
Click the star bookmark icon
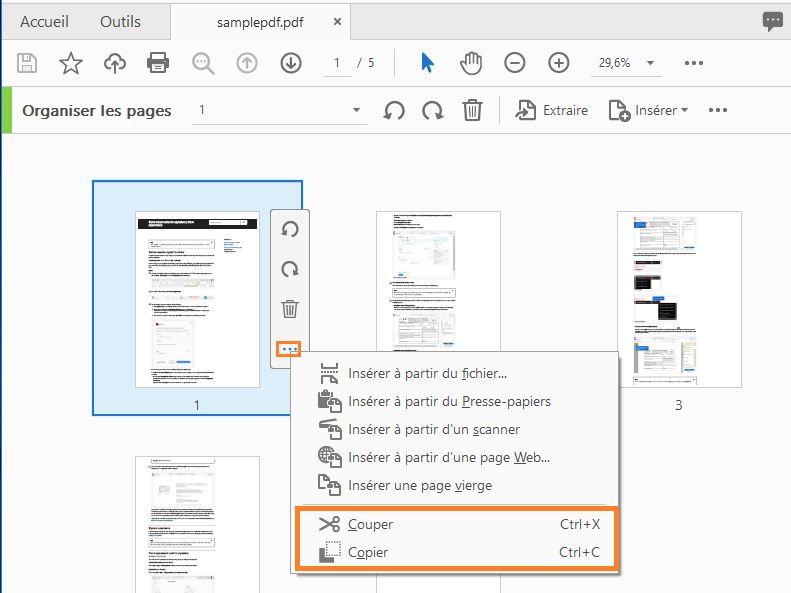coord(71,63)
